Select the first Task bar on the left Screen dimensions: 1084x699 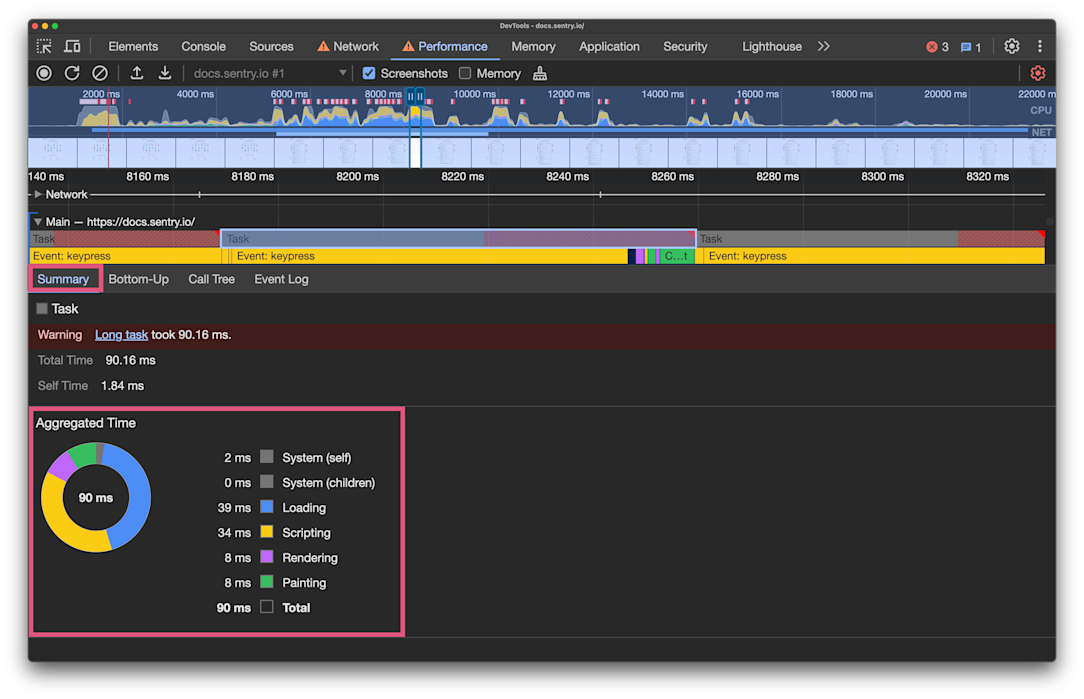tap(124, 239)
